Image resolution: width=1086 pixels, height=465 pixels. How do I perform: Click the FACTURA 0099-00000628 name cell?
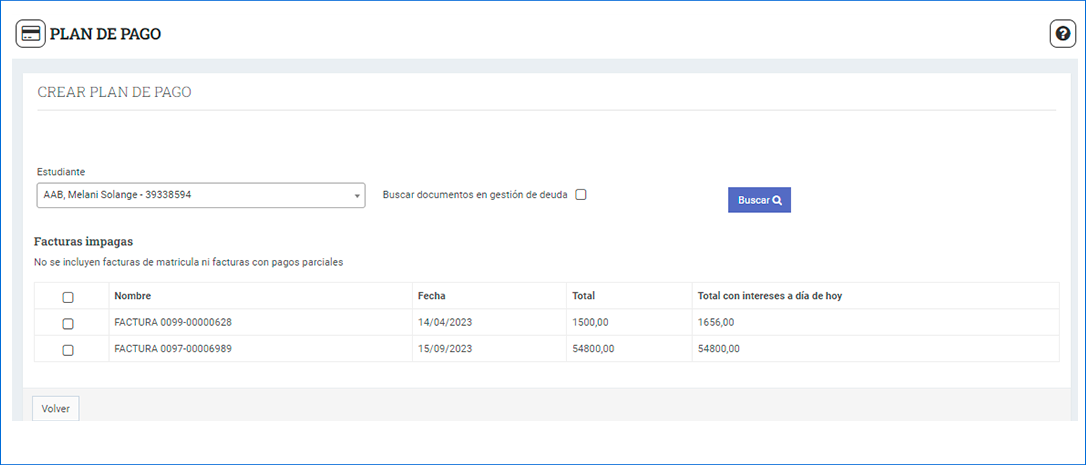click(179, 323)
